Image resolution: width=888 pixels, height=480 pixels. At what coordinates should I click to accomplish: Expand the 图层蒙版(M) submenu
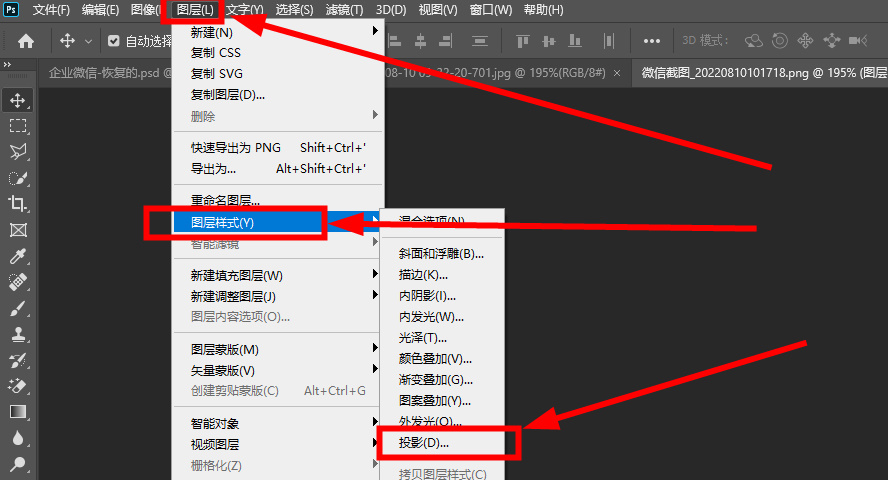[375, 348]
